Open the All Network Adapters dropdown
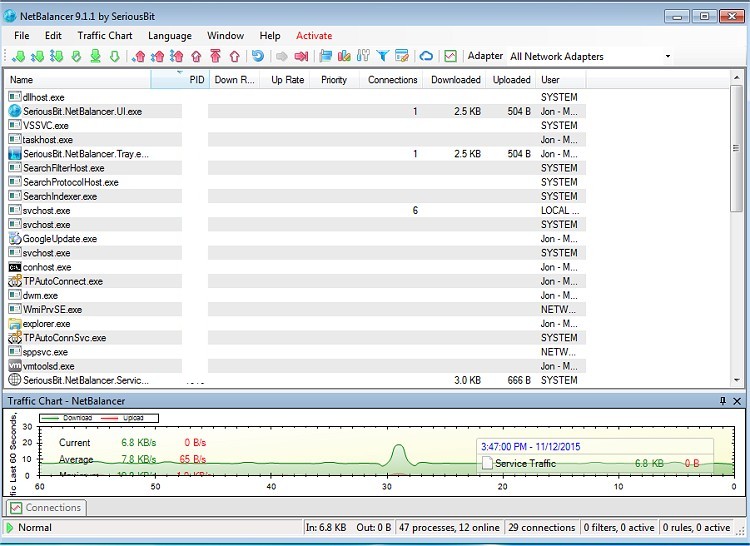This screenshot has width=750, height=546. (667, 57)
